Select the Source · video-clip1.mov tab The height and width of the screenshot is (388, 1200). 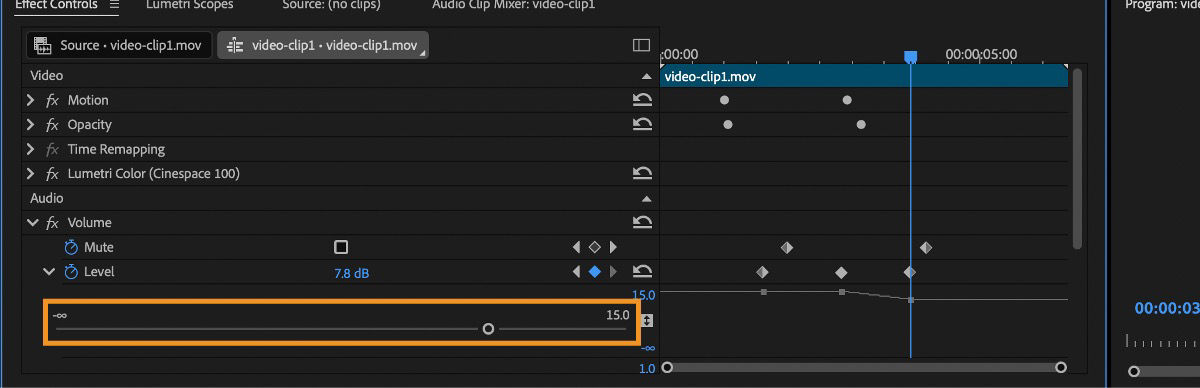click(x=118, y=46)
